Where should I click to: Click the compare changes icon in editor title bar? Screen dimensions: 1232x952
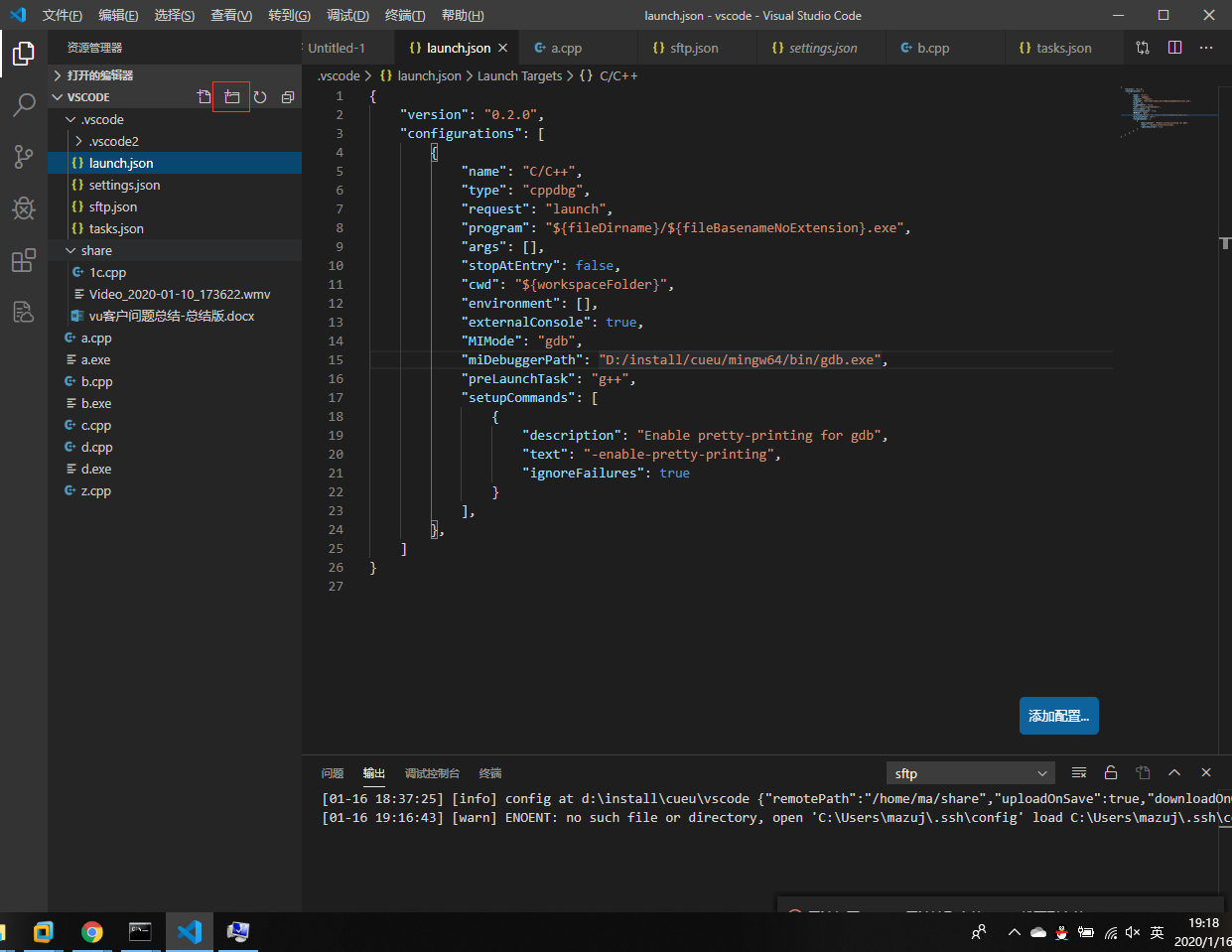pyautogui.click(x=1143, y=48)
